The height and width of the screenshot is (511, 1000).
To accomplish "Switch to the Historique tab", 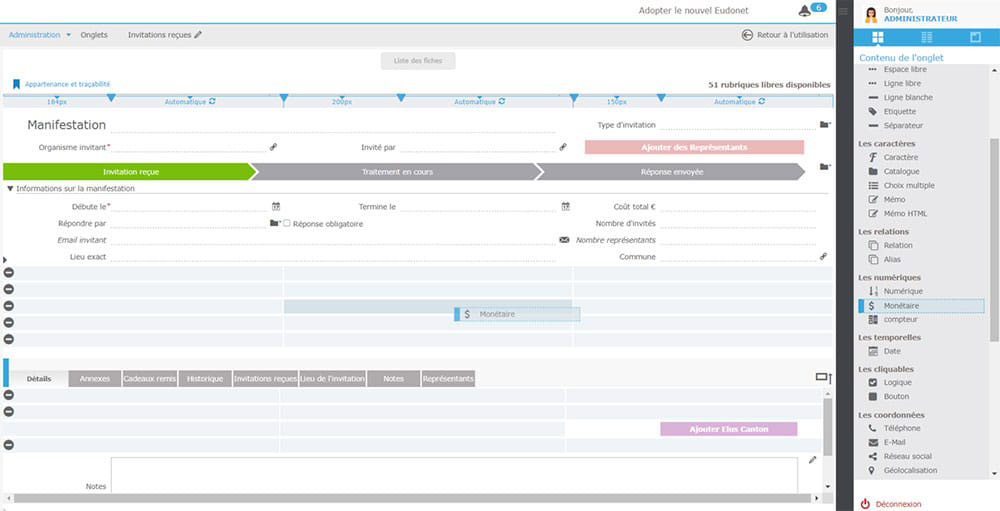I will click(x=205, y=379).
